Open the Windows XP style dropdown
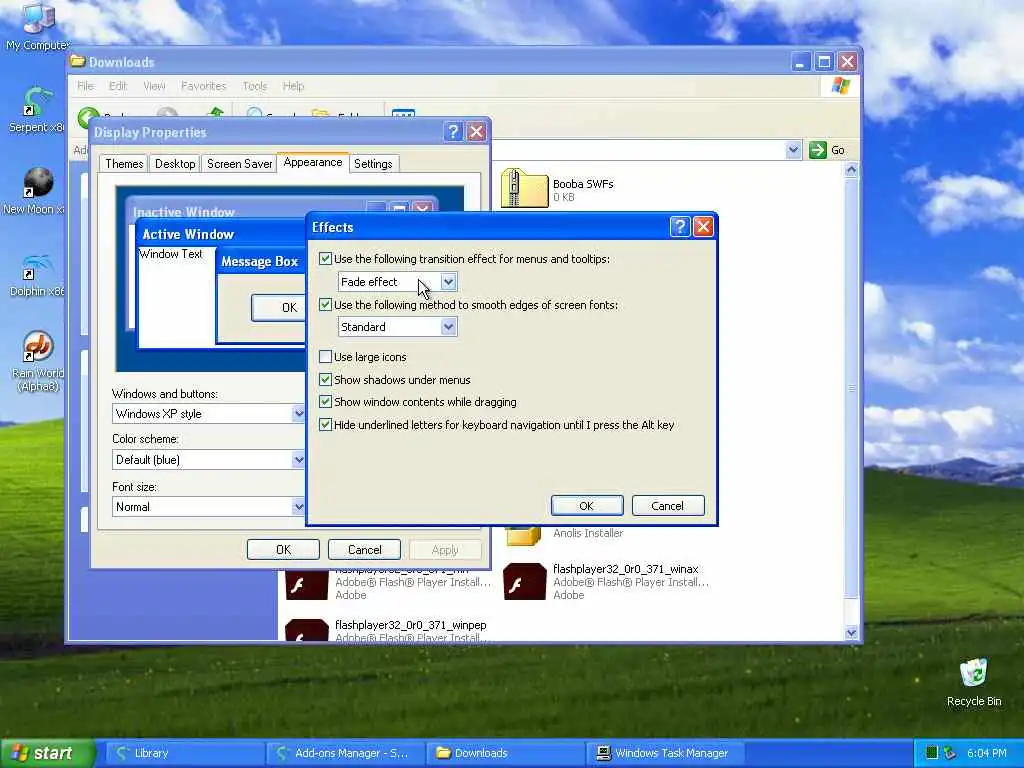 pos(298,413)
